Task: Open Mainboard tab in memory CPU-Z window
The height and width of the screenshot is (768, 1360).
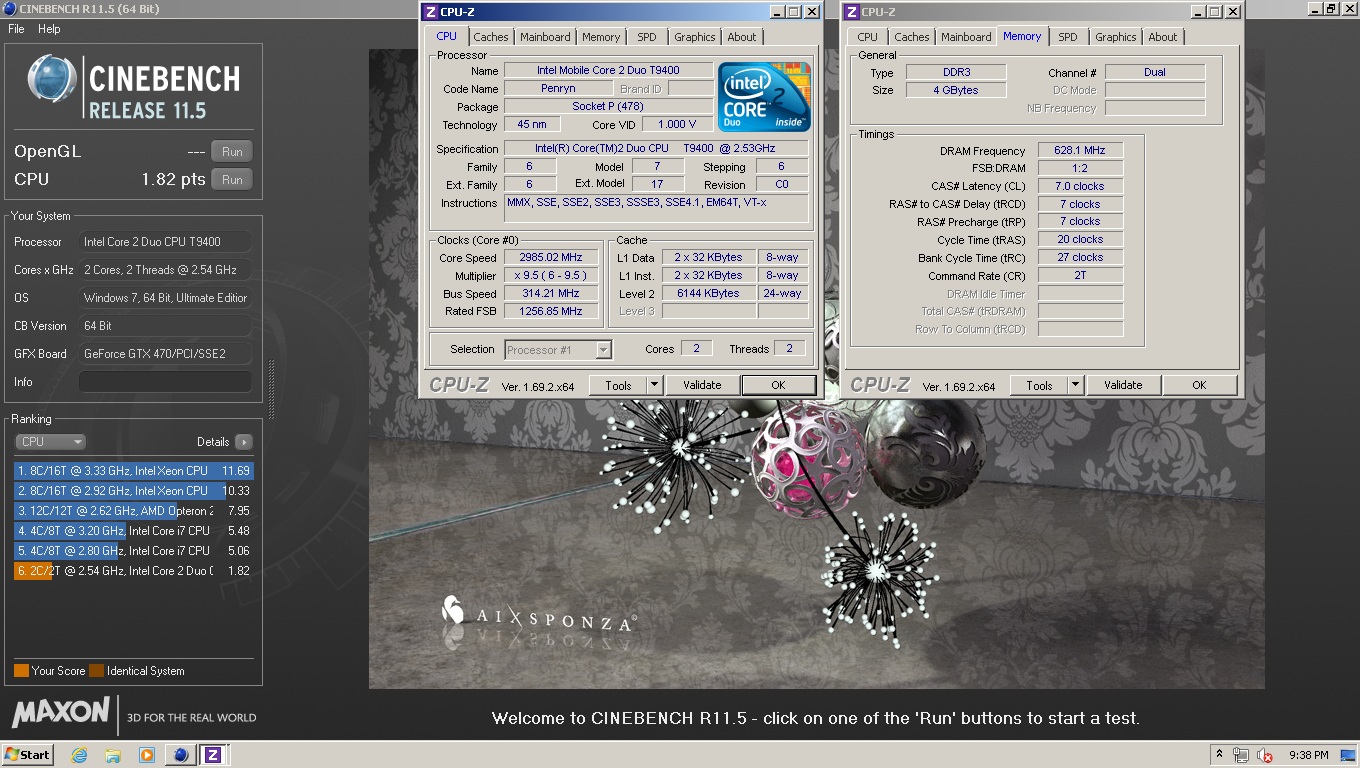Action: [x=966, y=37]
